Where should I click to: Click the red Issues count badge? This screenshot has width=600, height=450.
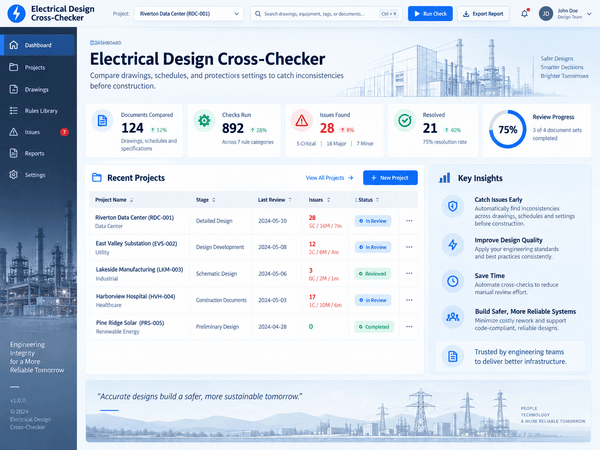(x=64, y=132)
